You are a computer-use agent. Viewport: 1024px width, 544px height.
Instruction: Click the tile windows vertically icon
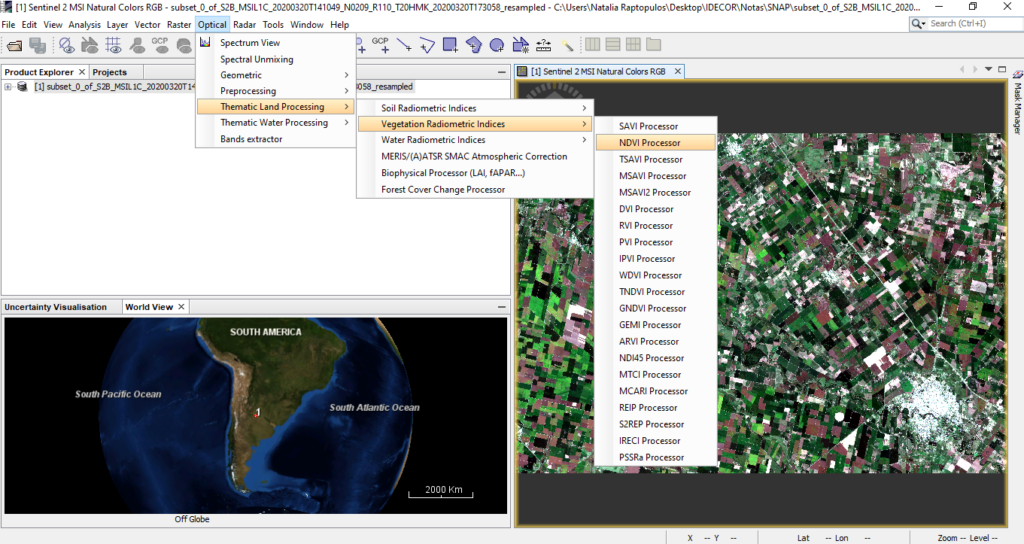coord(613,44)
